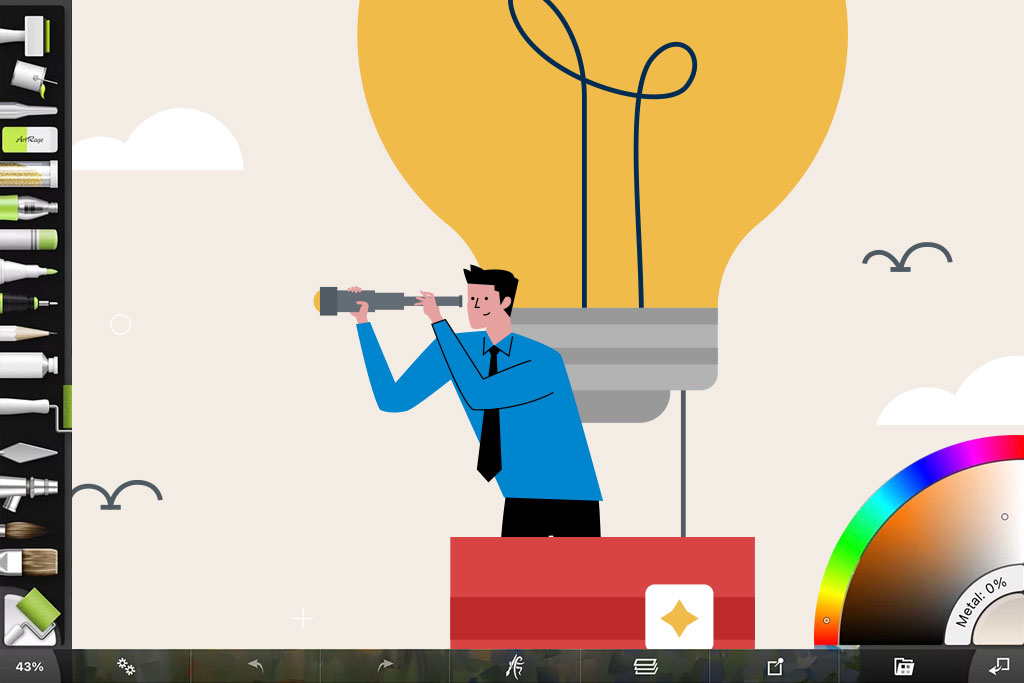This screenshot has height=683, width=1024.
Task: Open the export share icon
Action: 775,667
